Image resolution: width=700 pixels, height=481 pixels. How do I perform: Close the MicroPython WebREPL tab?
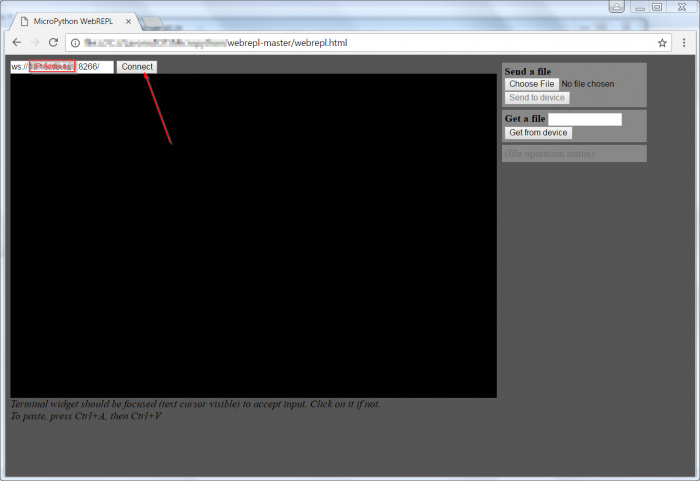tap(128, 21)
